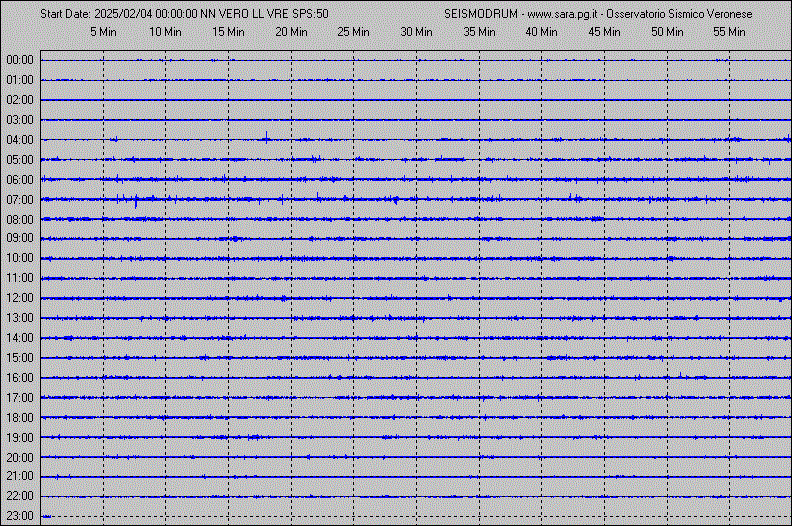
Task: Click the 20 Min column header
Action: (291, 32)
